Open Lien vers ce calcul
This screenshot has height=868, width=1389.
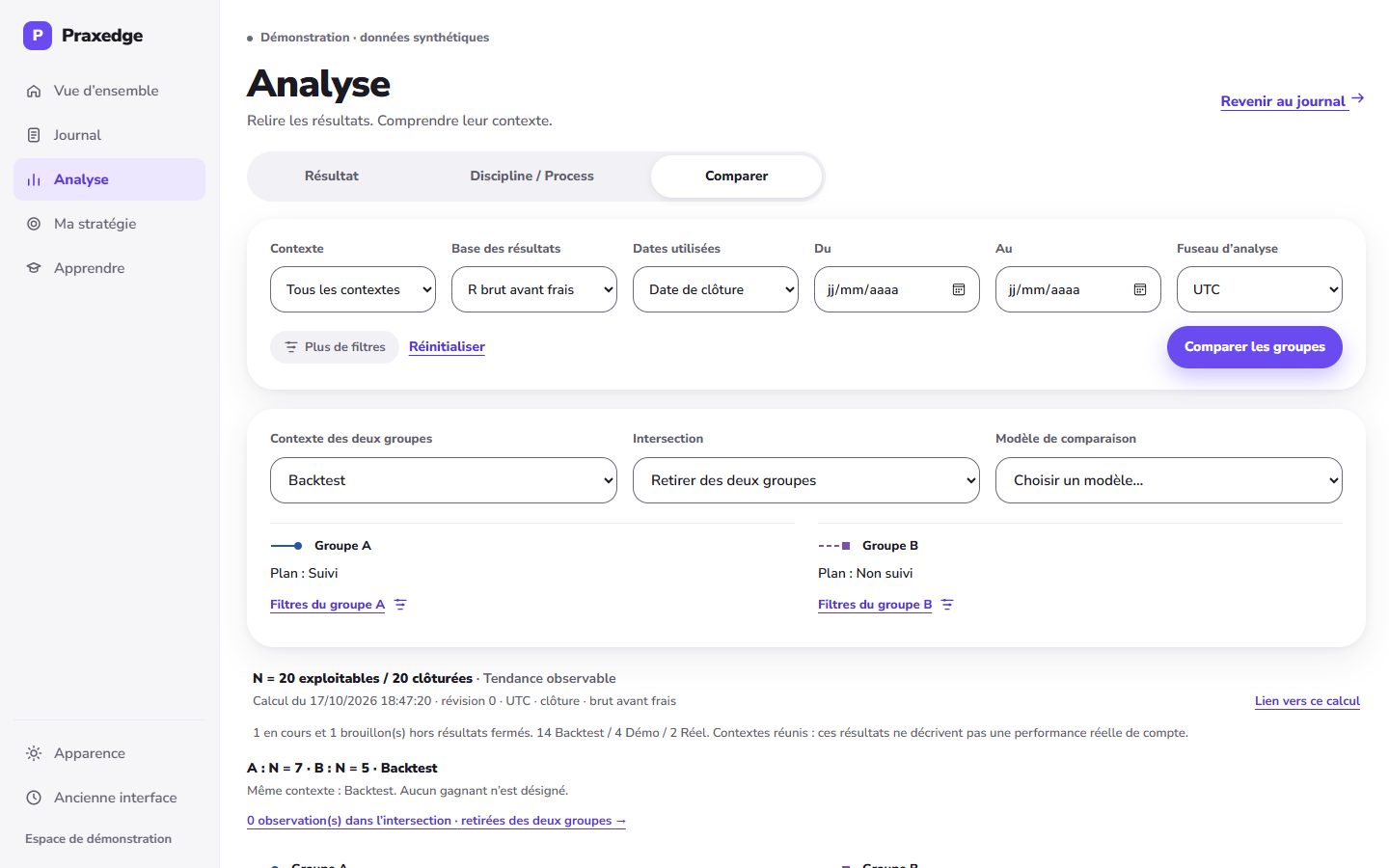pyautogui.click(x=1307, y=701)
